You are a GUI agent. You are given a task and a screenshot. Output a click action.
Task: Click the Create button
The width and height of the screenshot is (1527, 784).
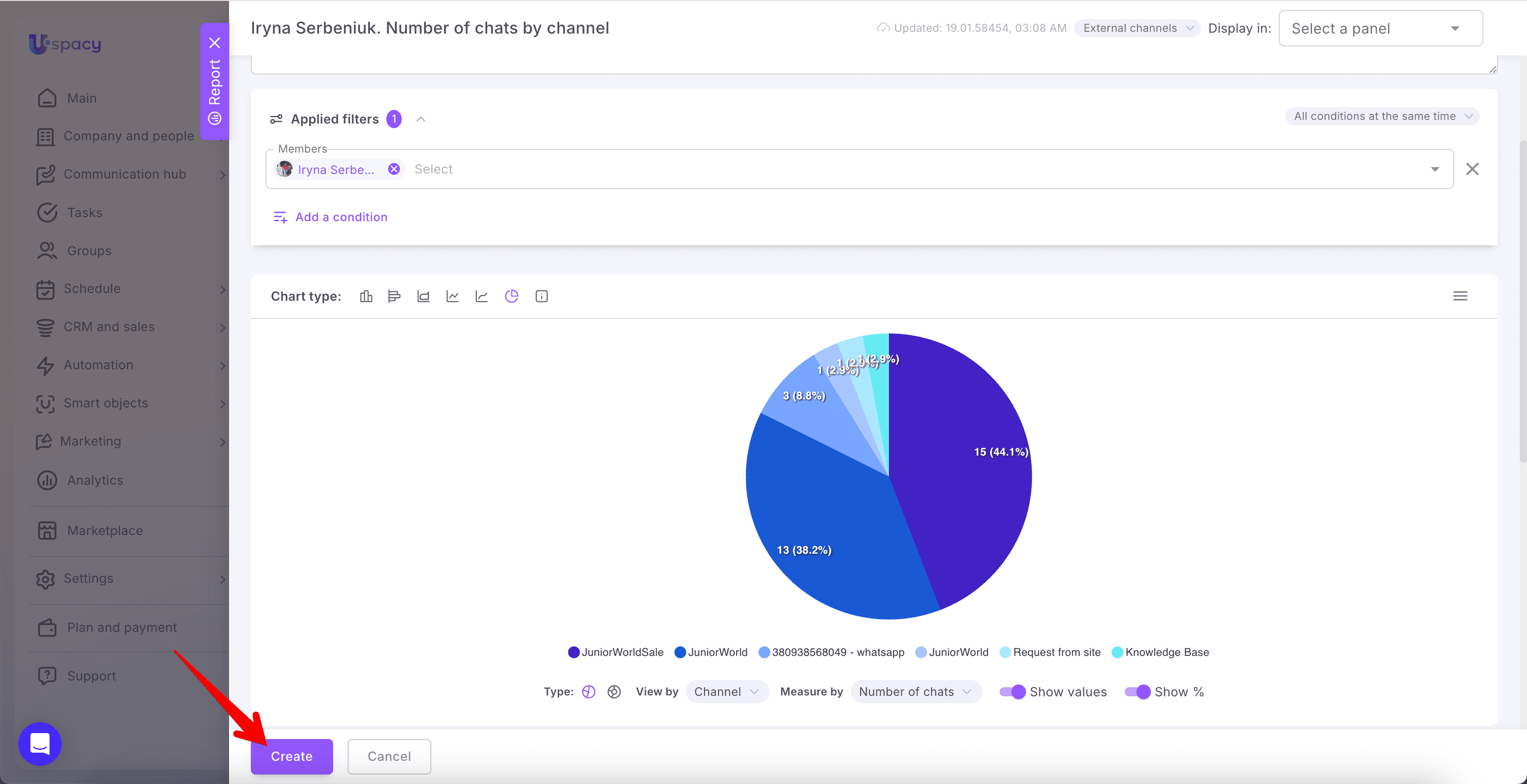tap(292, 756)
